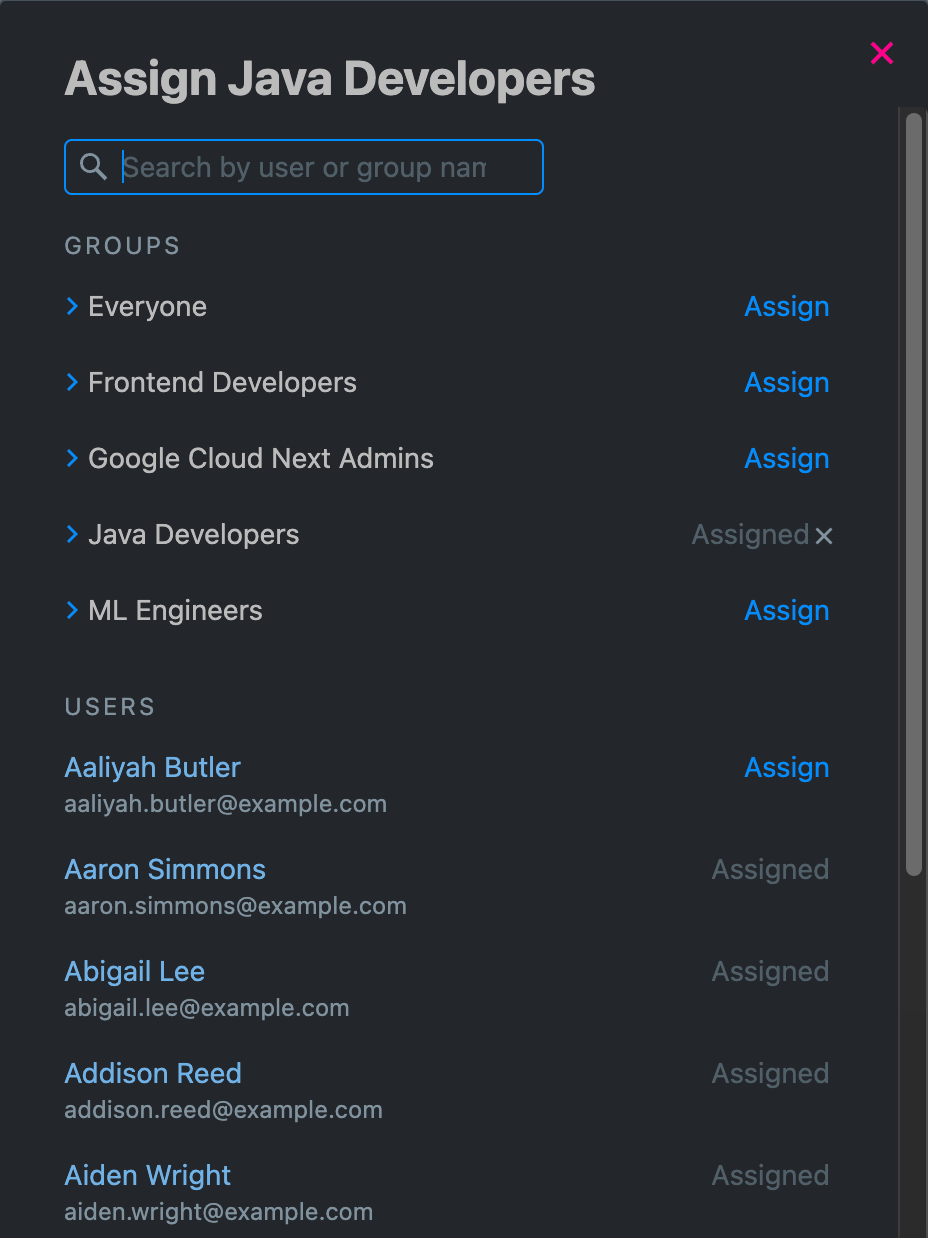Assign the Google Cloud Next Admins group

pyautogui.click(x=786, y=458)
